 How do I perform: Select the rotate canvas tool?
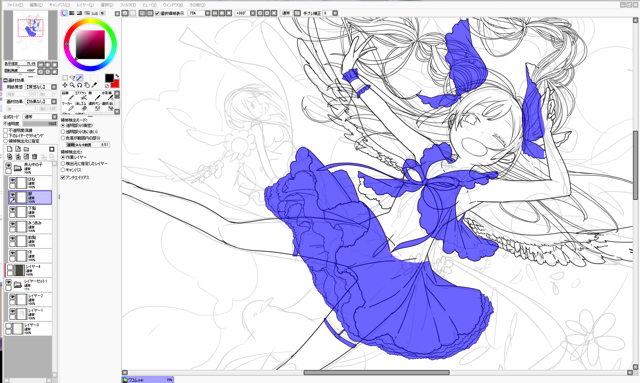tap(80, 85)
